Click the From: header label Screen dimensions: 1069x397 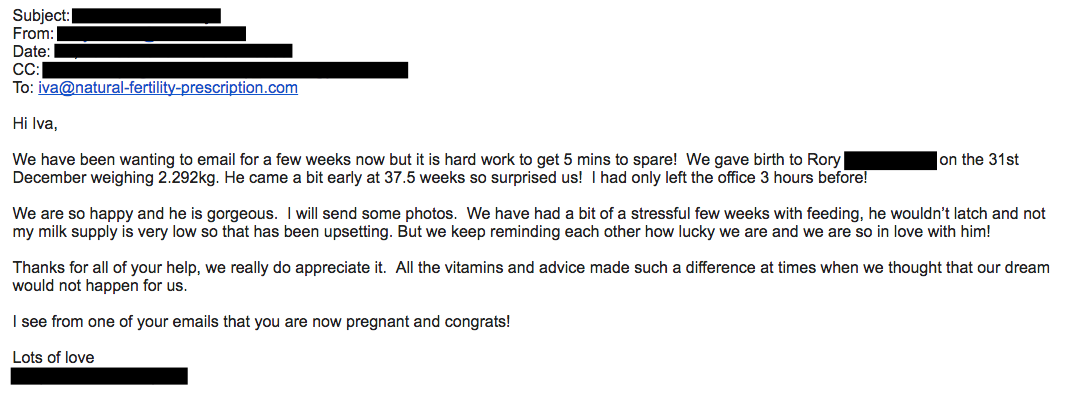[x=33, y=33]
